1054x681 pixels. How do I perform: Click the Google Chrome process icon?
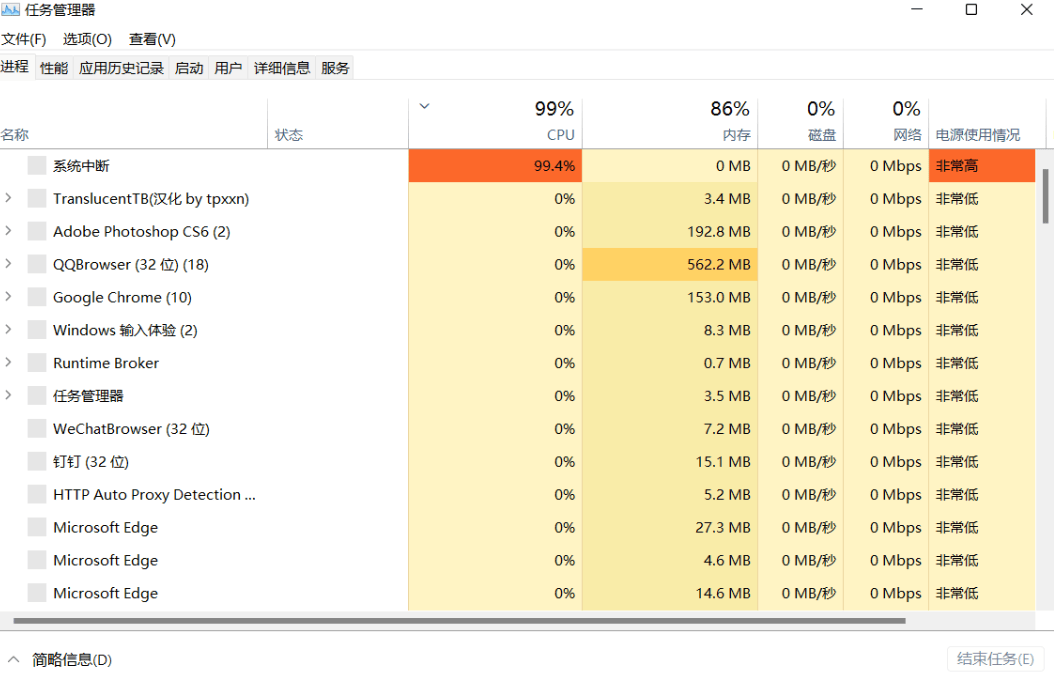point(37,297)
